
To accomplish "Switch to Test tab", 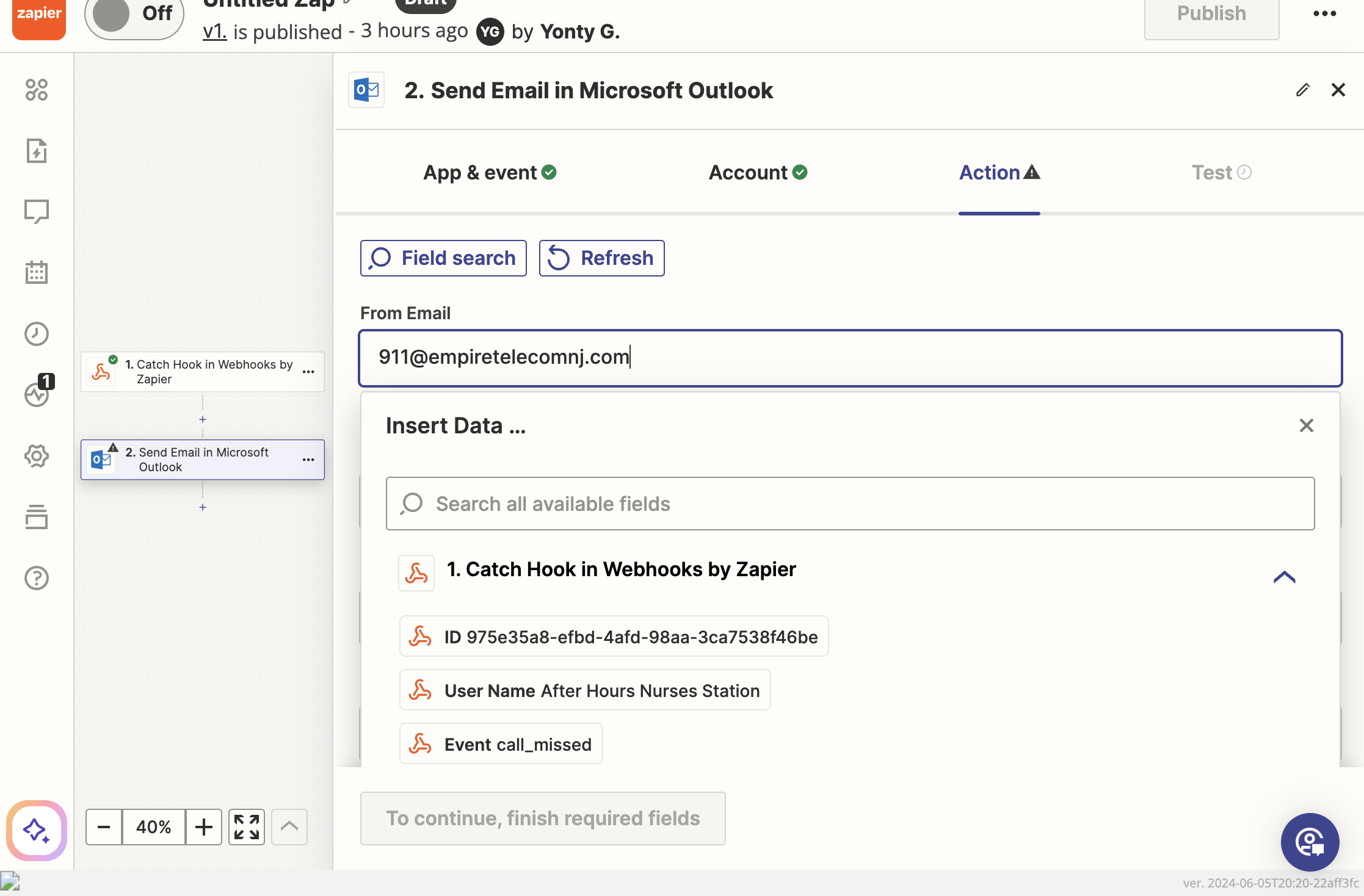I will (1222, 173).
